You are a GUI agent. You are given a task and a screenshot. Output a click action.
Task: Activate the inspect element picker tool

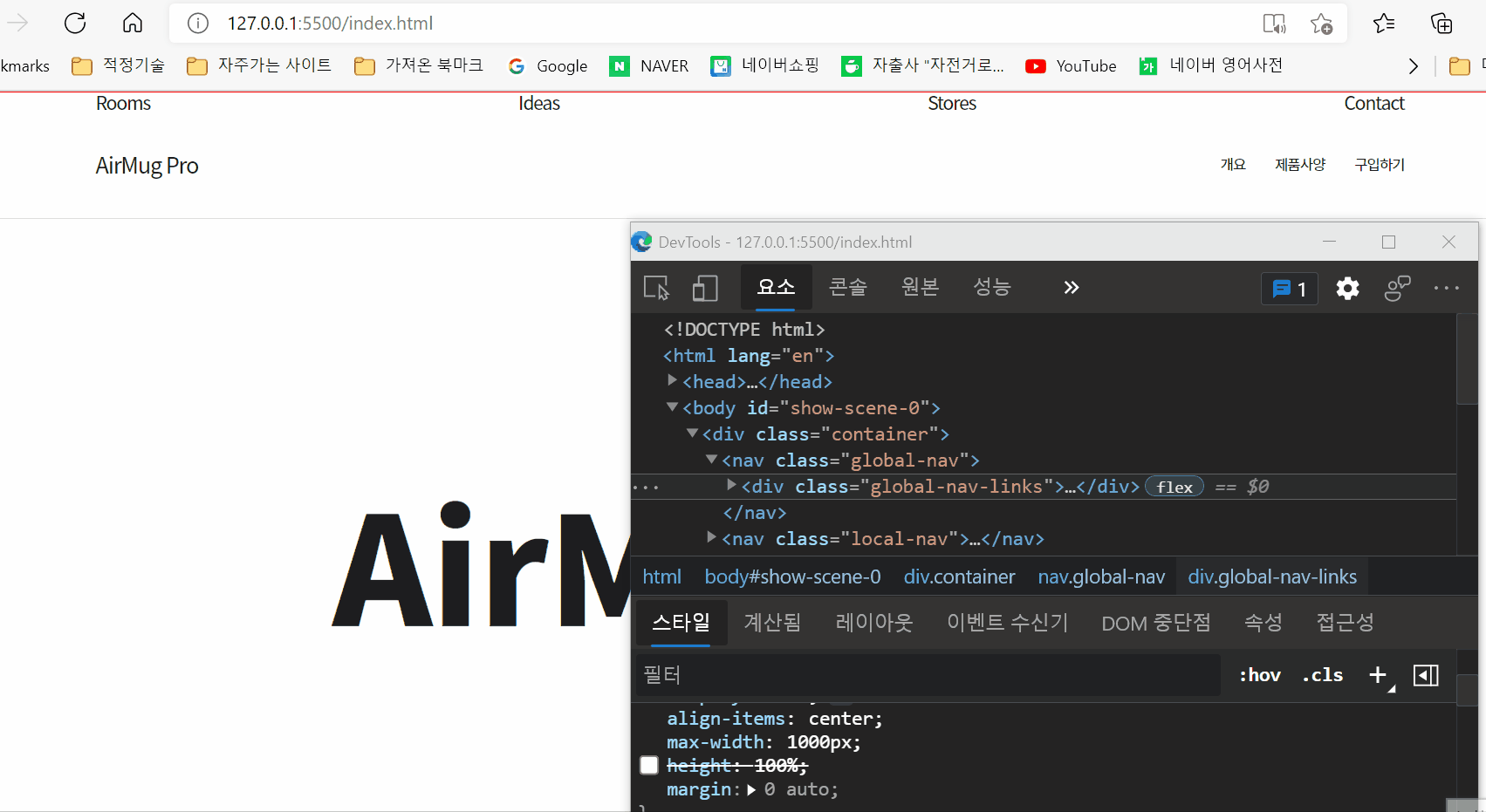(x=656, y=288)
